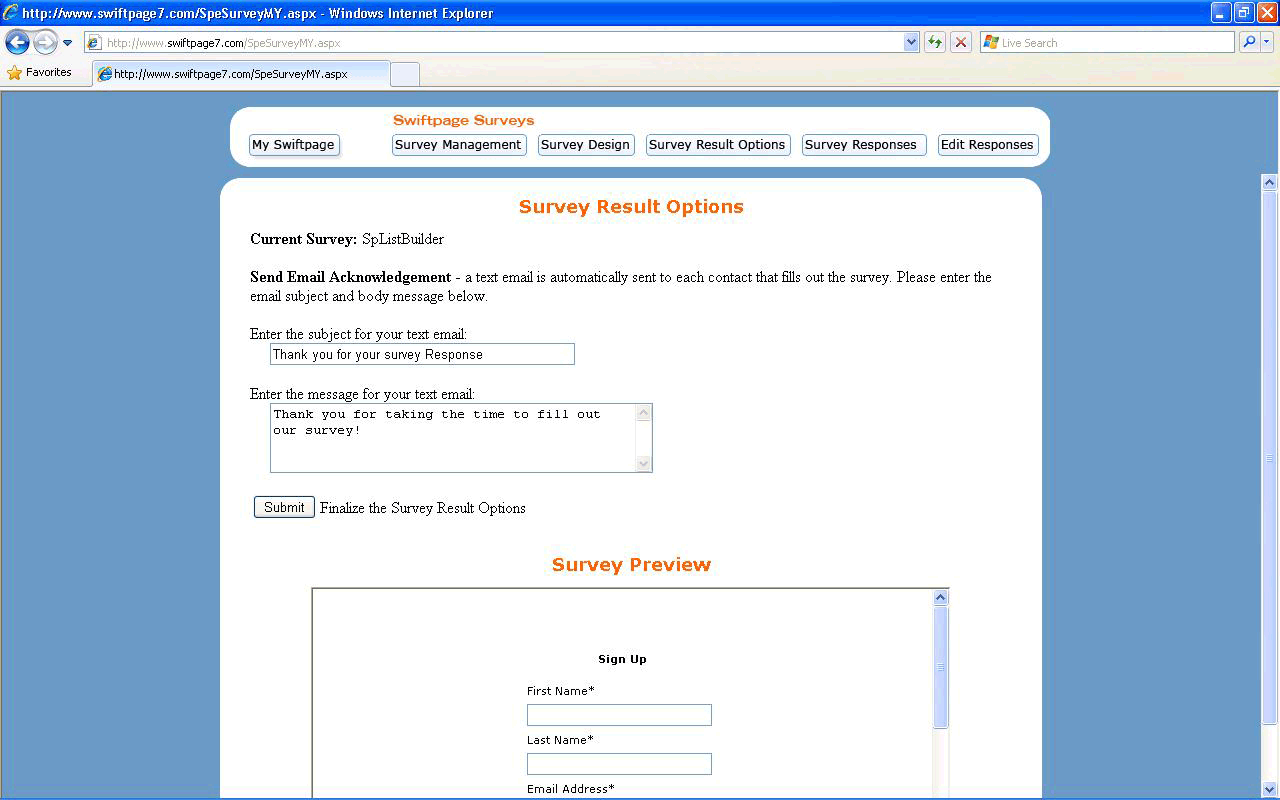Open the new blank tab button
Image resolution: width=1280 pixels, height=800 pixels.
tap(404, 74)
